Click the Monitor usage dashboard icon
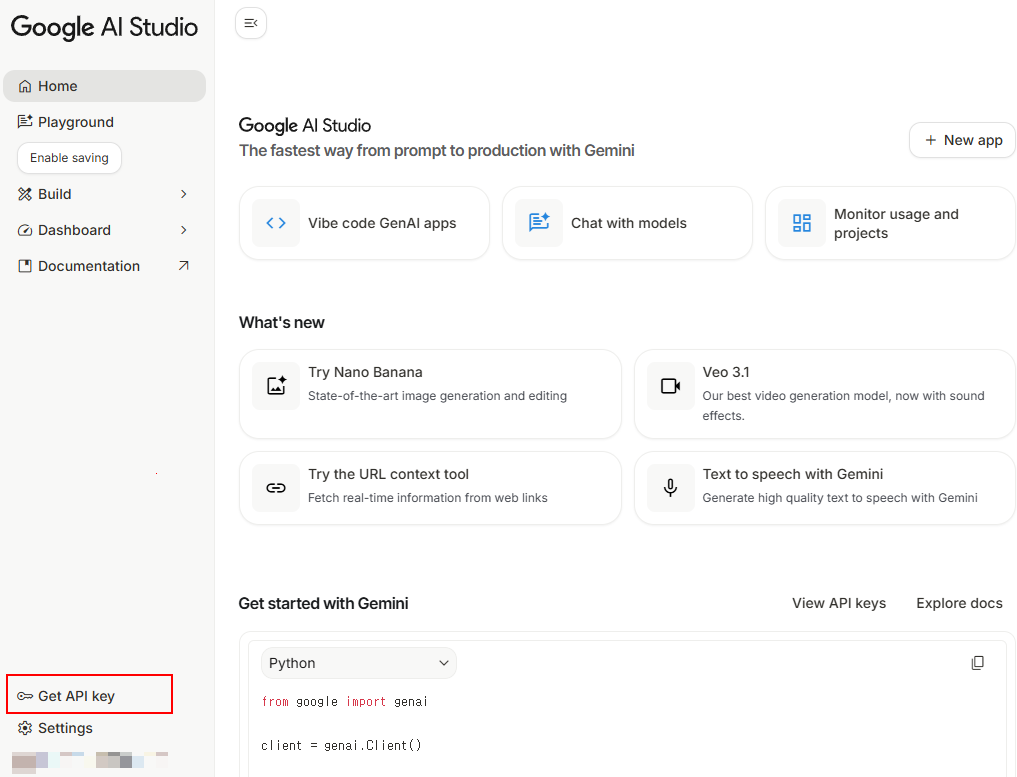Screen dimensions: 1017x777 coord(802,223)
